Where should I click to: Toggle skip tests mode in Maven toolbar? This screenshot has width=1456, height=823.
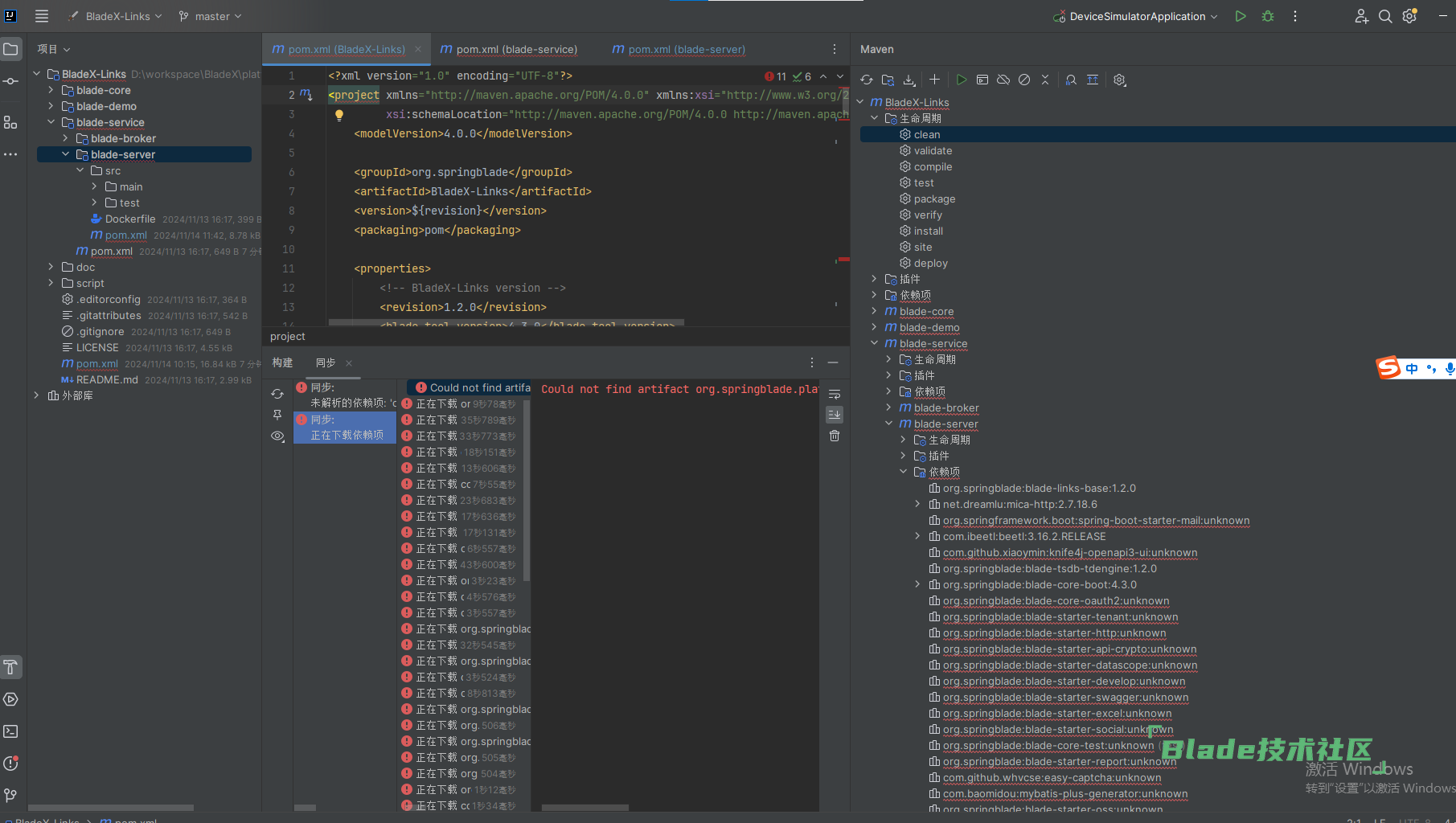coord(1024,80)
